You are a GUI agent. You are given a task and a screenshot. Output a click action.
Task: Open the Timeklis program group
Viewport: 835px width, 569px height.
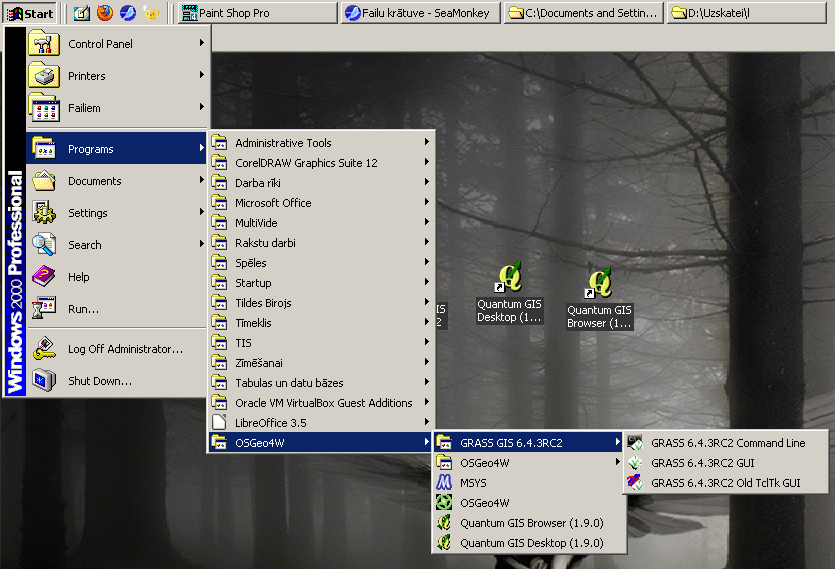pyautogui.click(x=321, y=323)
